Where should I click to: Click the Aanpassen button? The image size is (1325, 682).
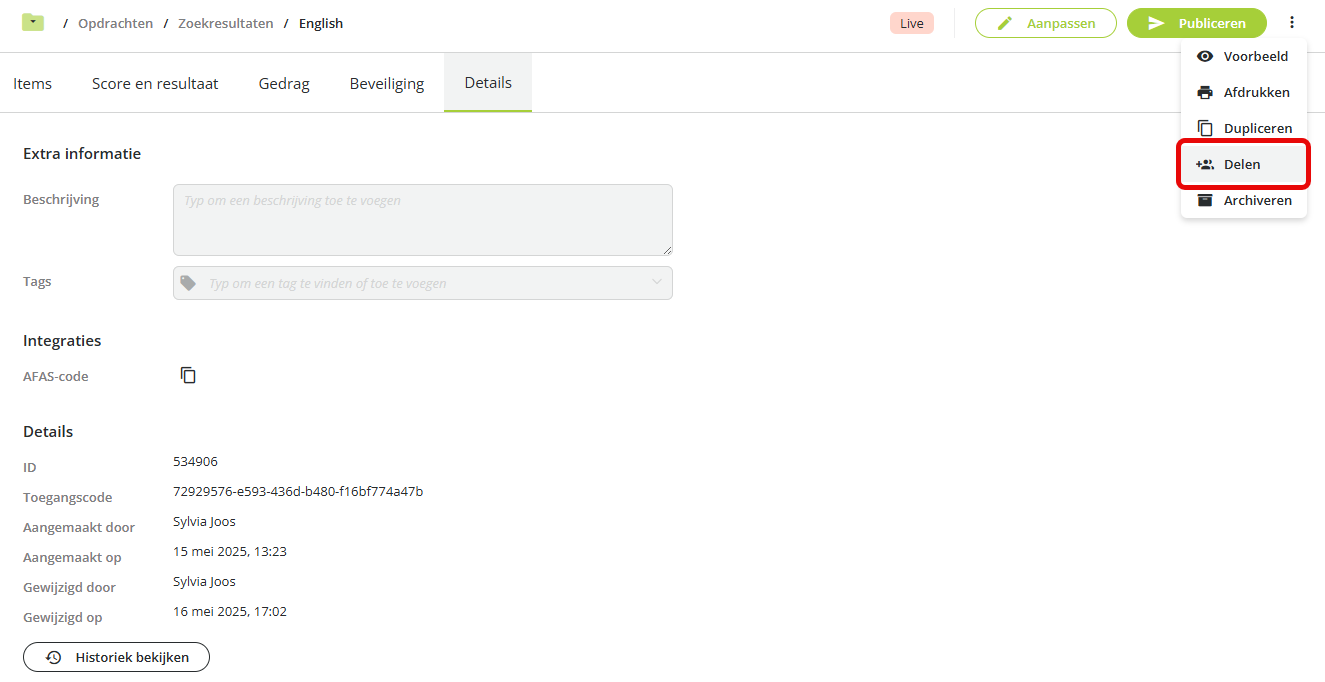point(1045,23)
